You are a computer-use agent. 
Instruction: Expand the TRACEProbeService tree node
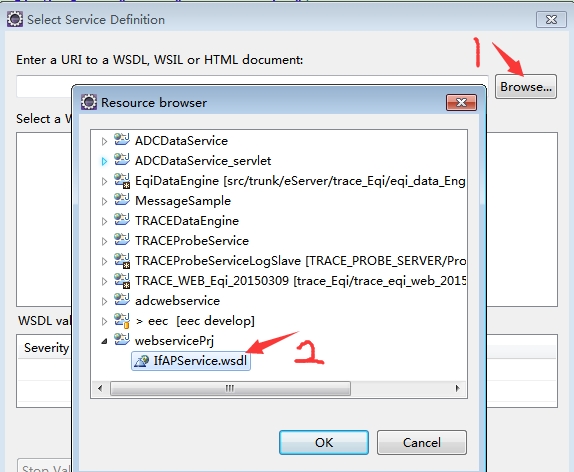104,241
